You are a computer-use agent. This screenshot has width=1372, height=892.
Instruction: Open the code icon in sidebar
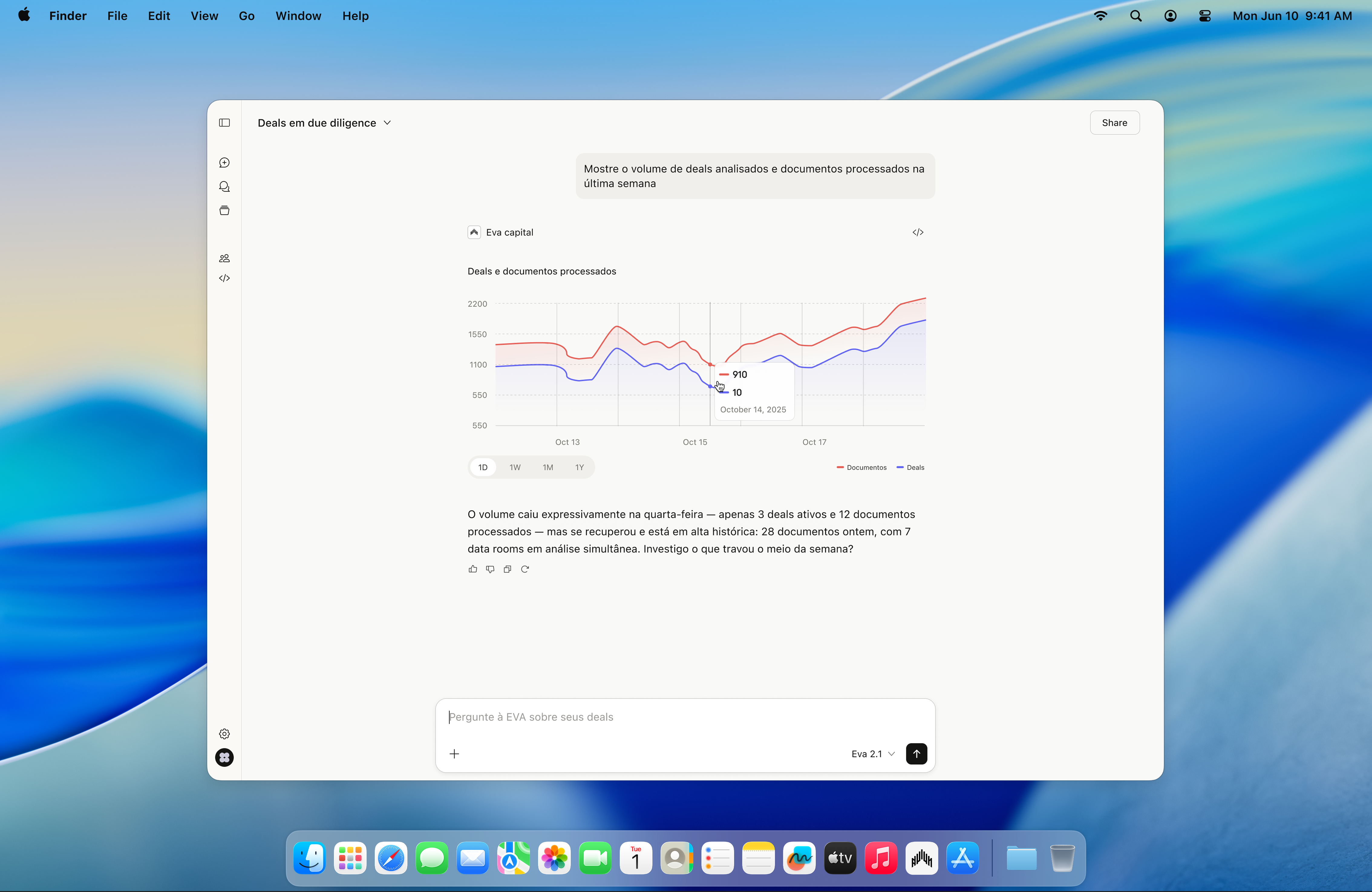click(x=224, y=278)
